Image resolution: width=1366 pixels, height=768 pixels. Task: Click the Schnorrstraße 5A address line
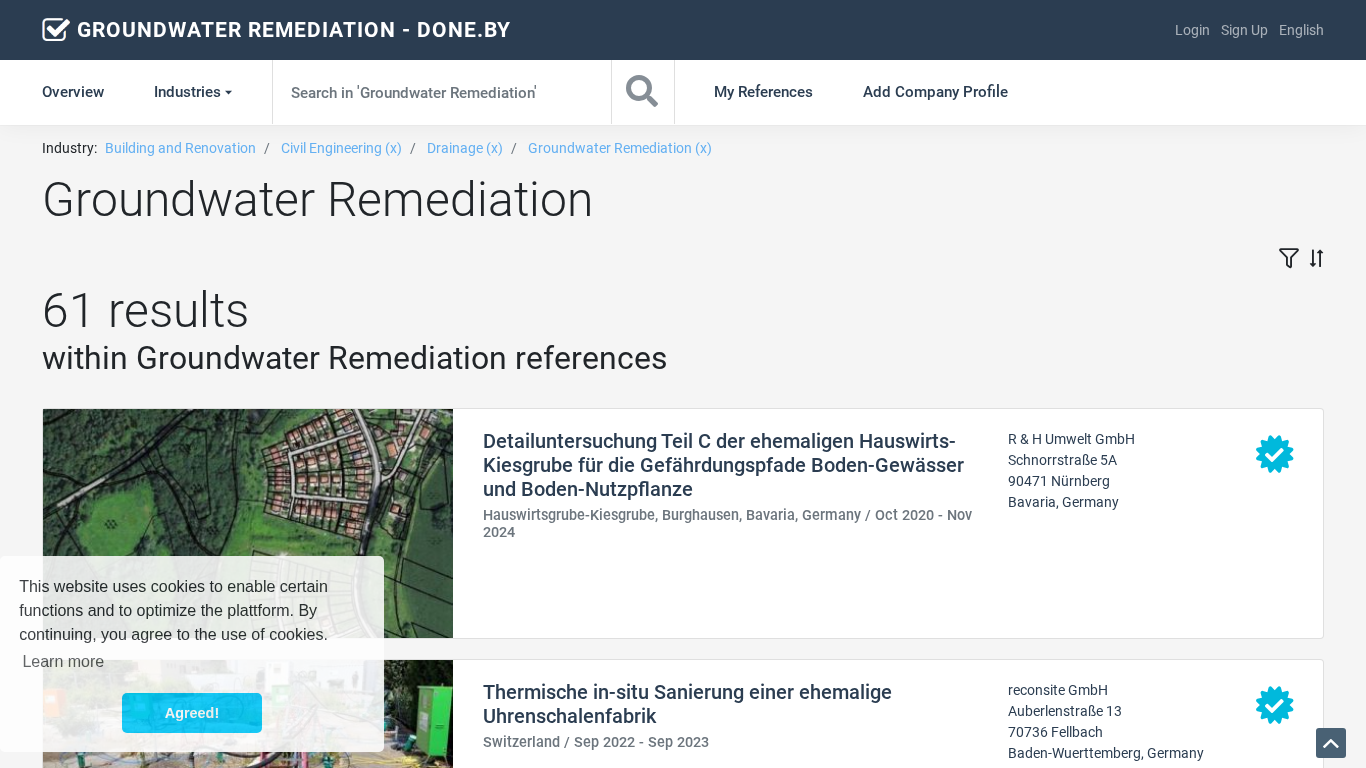1062,460
